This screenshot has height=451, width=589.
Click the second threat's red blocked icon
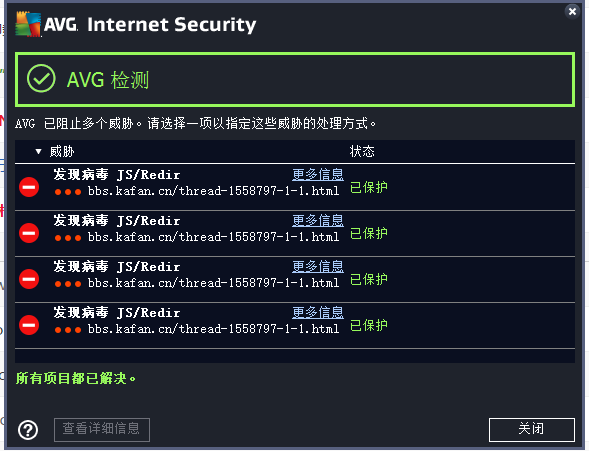tap(29, 233)
